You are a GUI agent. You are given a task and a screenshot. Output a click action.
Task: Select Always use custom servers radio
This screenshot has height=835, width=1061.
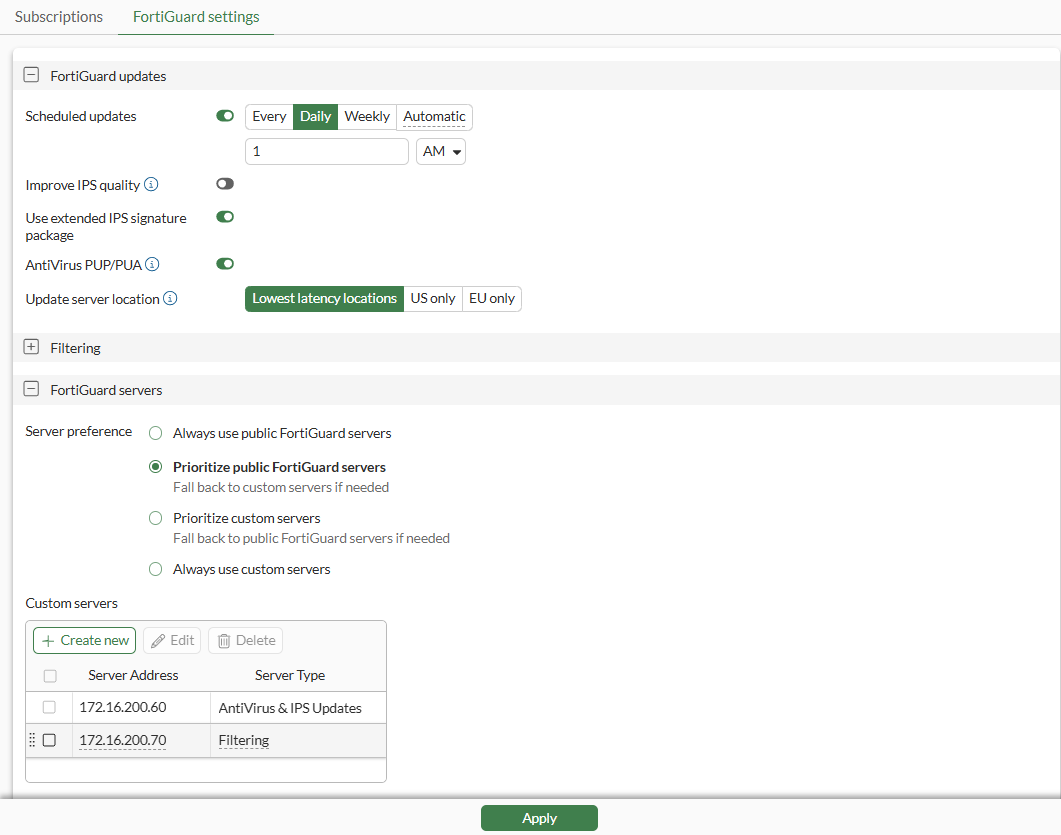pos(156,569)
